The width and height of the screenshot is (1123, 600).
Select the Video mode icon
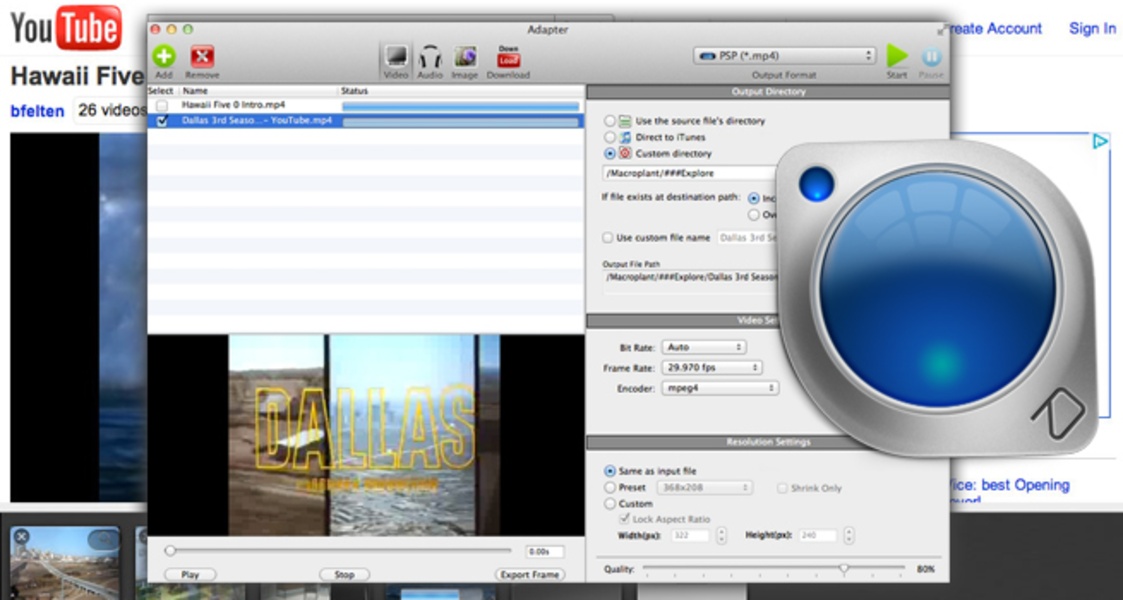coord(396,57)
